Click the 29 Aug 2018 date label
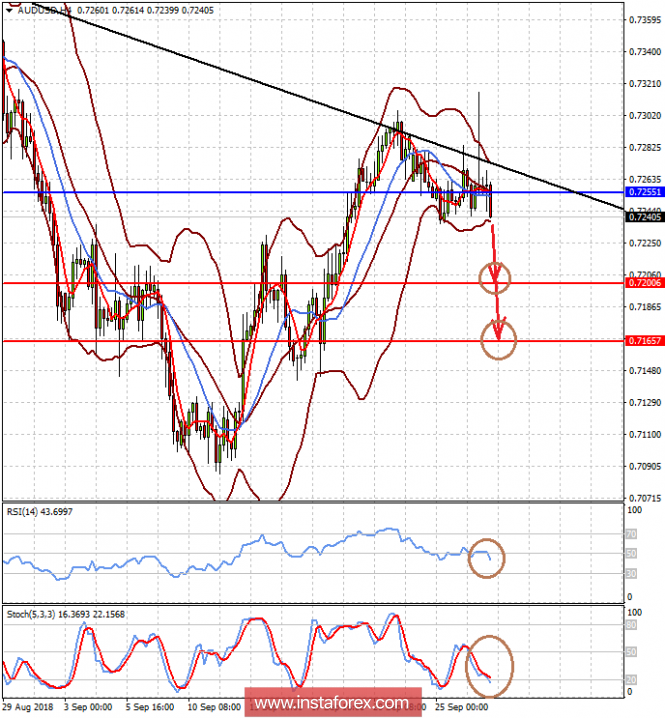This screenshot has width=665, height=718. click(26, 704)
